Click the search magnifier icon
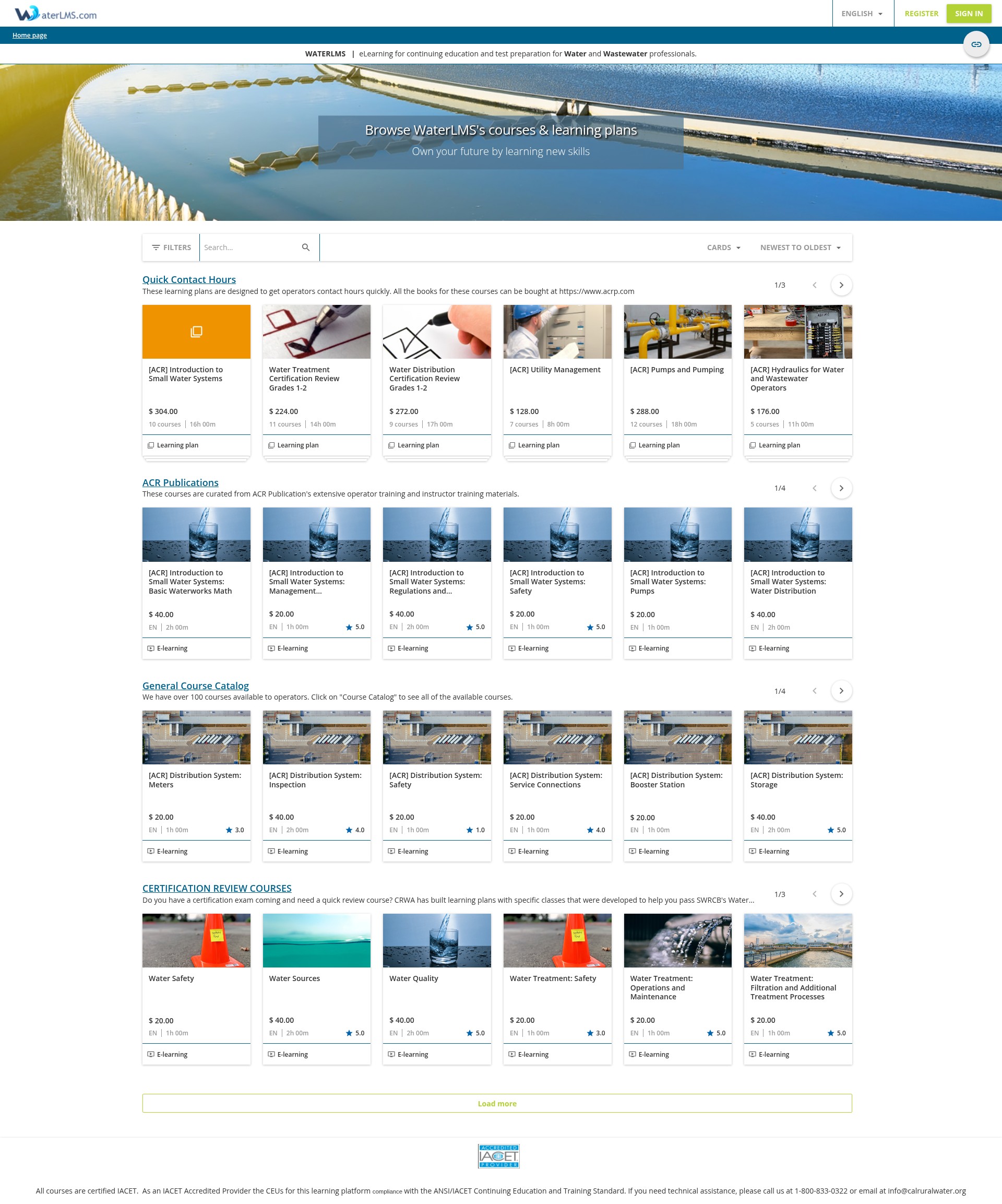Screen dimensions: 1002x1204 coord(305,247)
